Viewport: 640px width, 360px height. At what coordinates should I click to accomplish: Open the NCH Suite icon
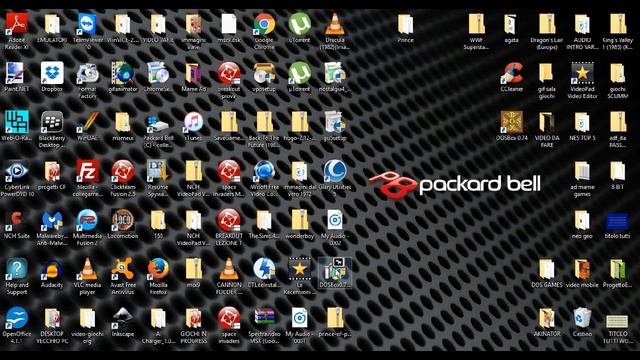[x=17, y=220]
